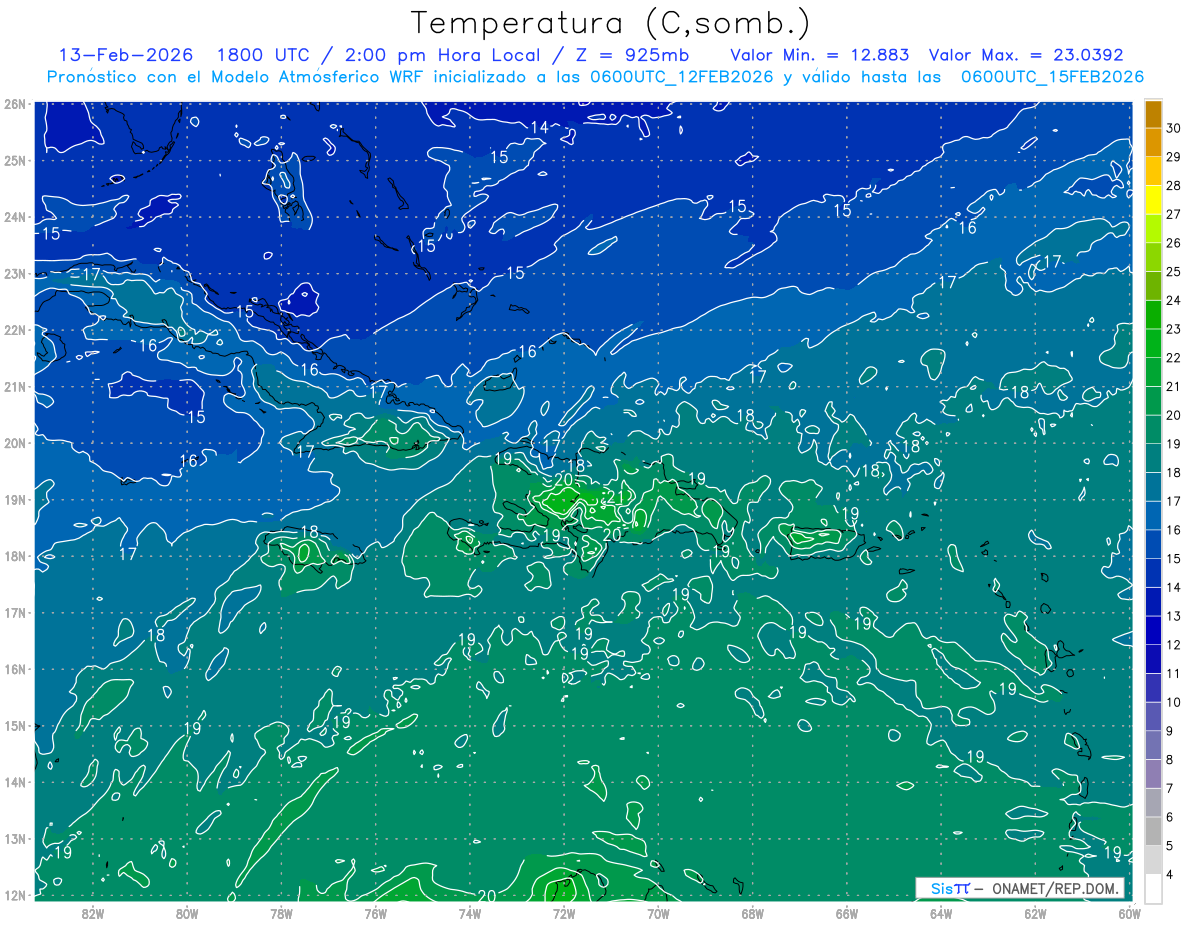Click the '68W' longitude axis label

pyautogui.click(x=753, y=912)
